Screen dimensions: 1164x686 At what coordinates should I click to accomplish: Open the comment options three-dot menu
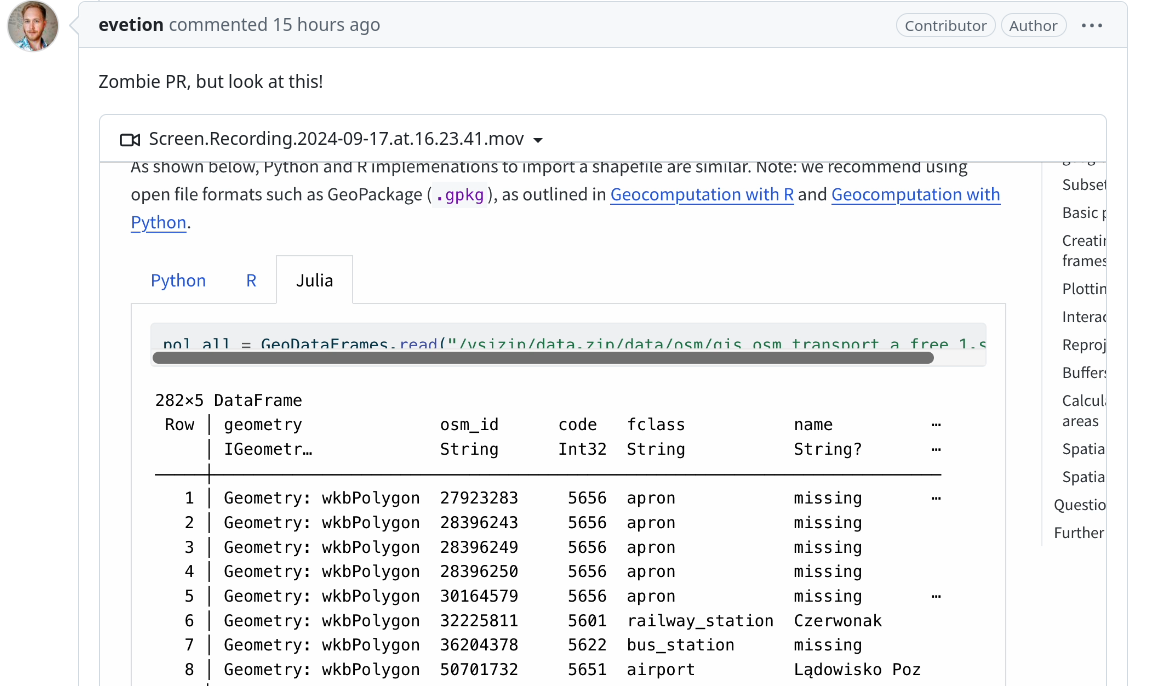pyautogui.click(x=1092, y=26)
